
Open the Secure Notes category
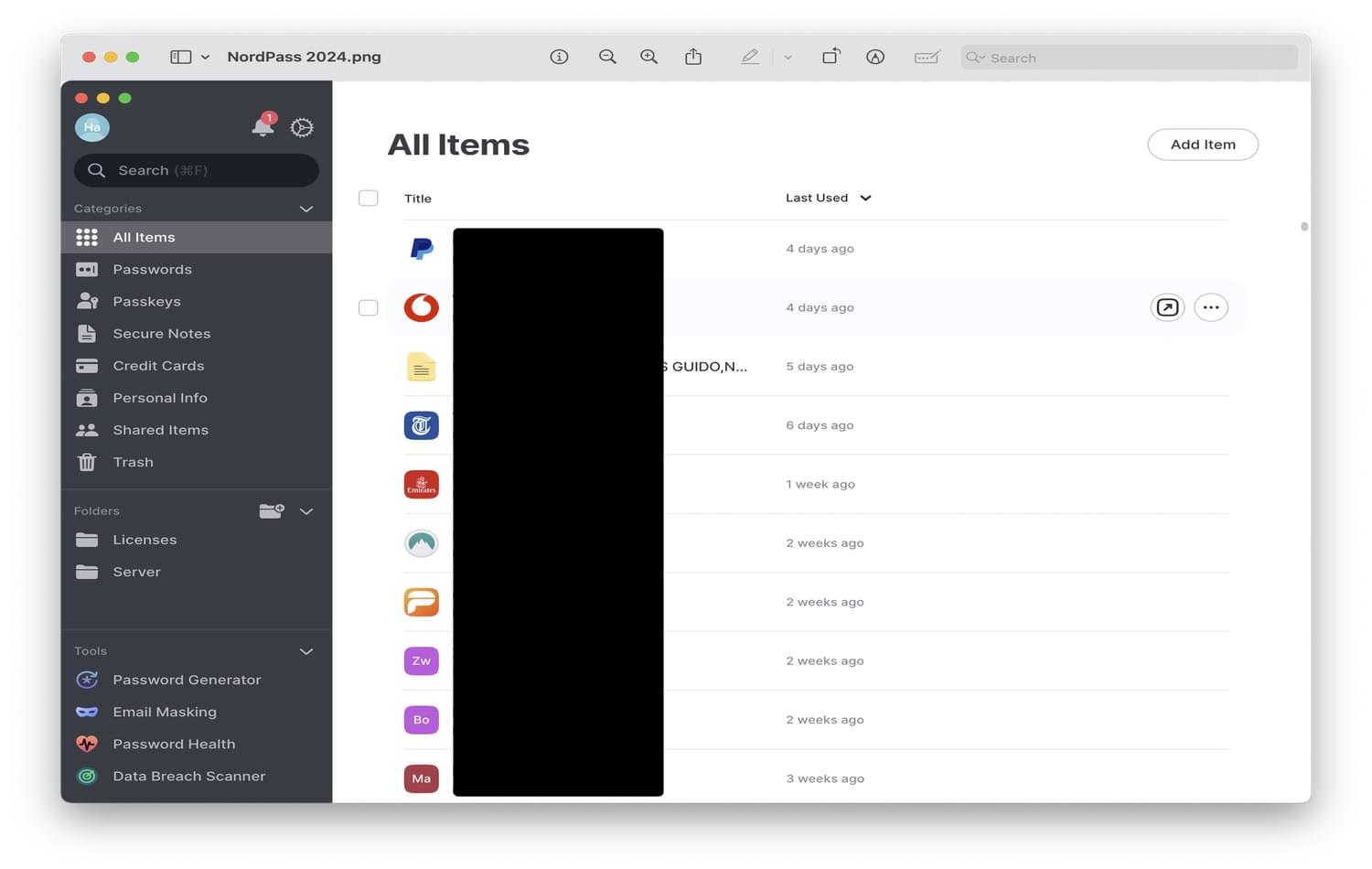point(197,333)
